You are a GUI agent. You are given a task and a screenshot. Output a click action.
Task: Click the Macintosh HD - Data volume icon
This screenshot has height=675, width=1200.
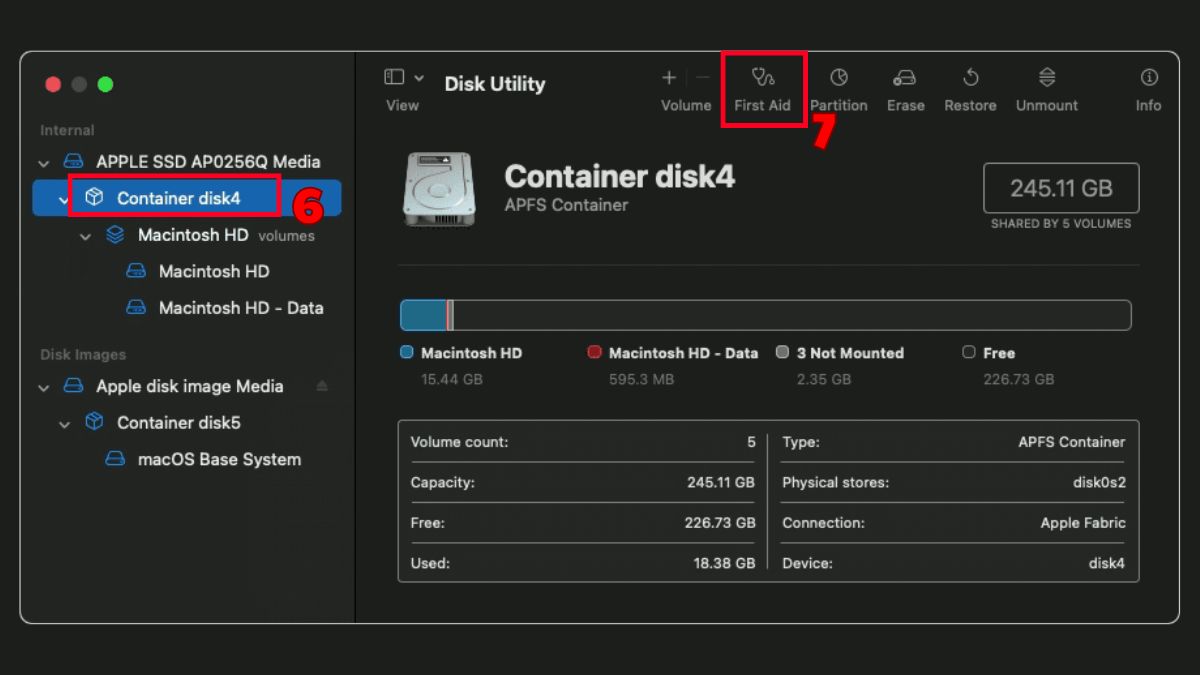[136, 308]
